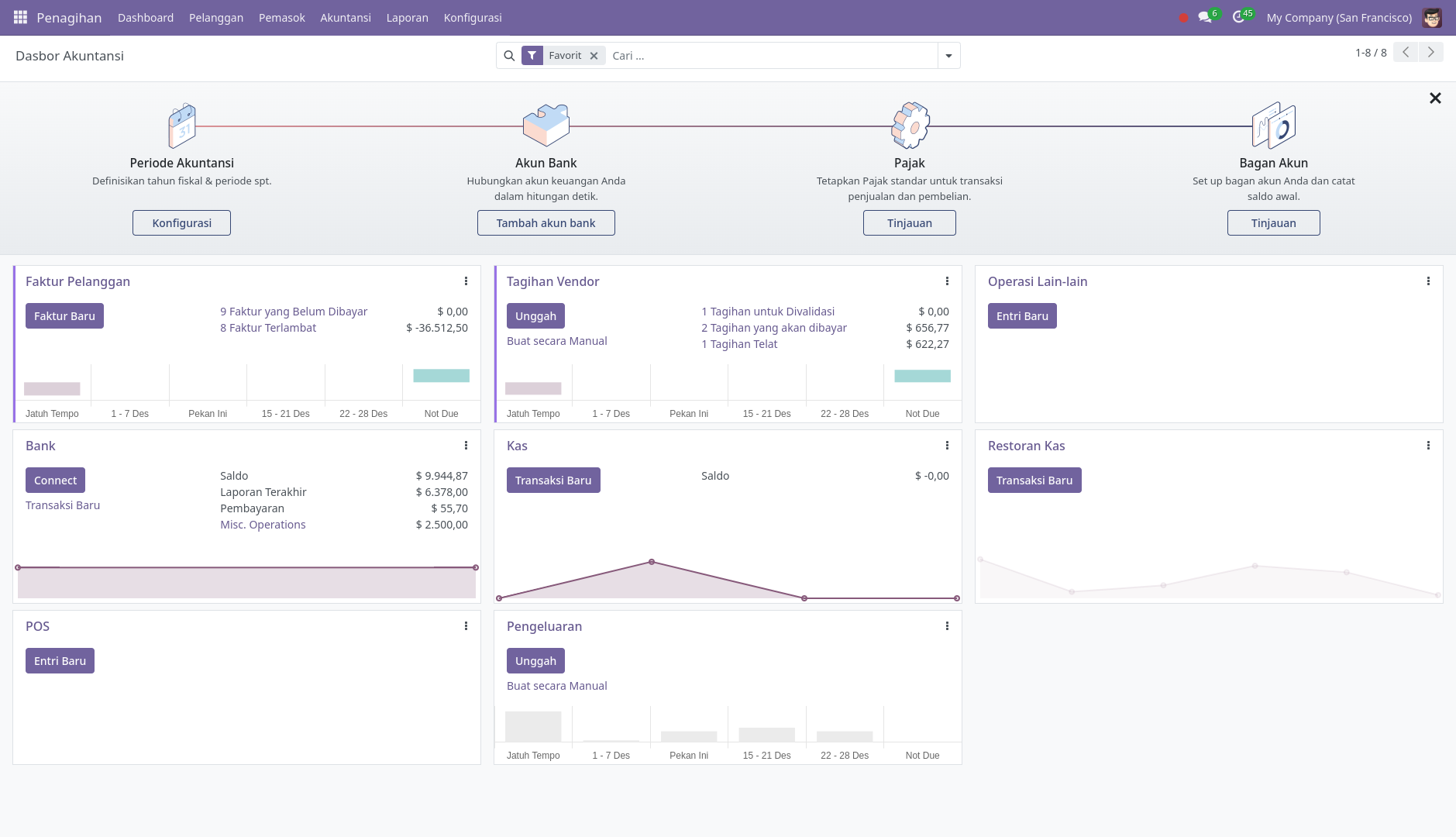
Task: Open Faktur Pelanggan card kebab menu
Action: (x=466, y=281)
